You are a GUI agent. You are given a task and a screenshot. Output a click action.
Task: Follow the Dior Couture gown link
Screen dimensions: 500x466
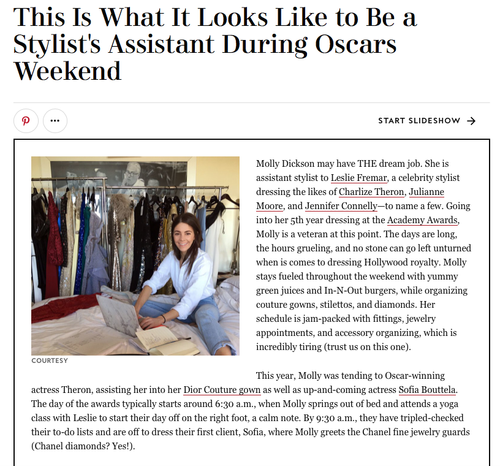222,390
